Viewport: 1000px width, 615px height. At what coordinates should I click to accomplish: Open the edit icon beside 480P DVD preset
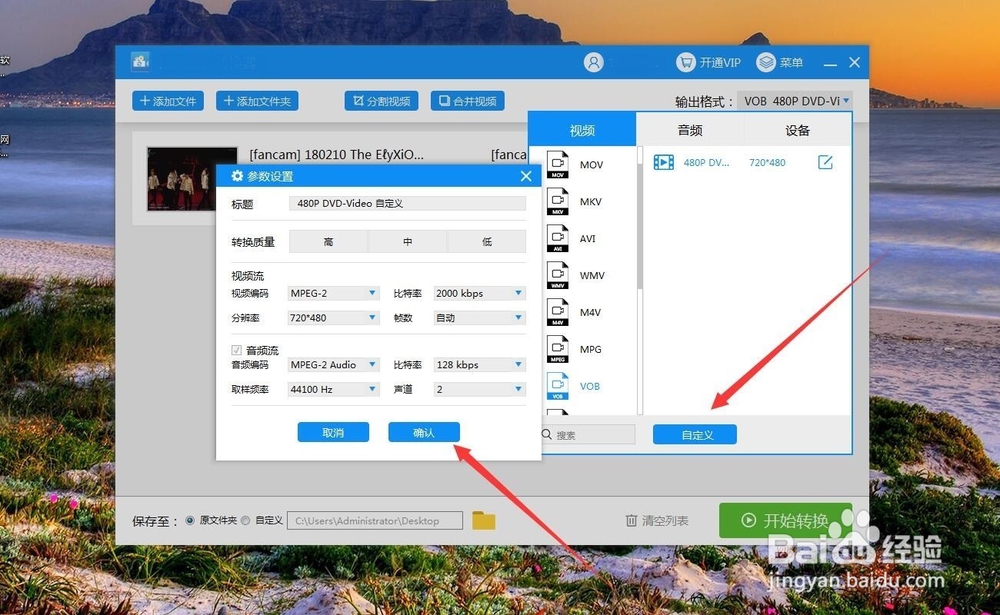(824, 161)
